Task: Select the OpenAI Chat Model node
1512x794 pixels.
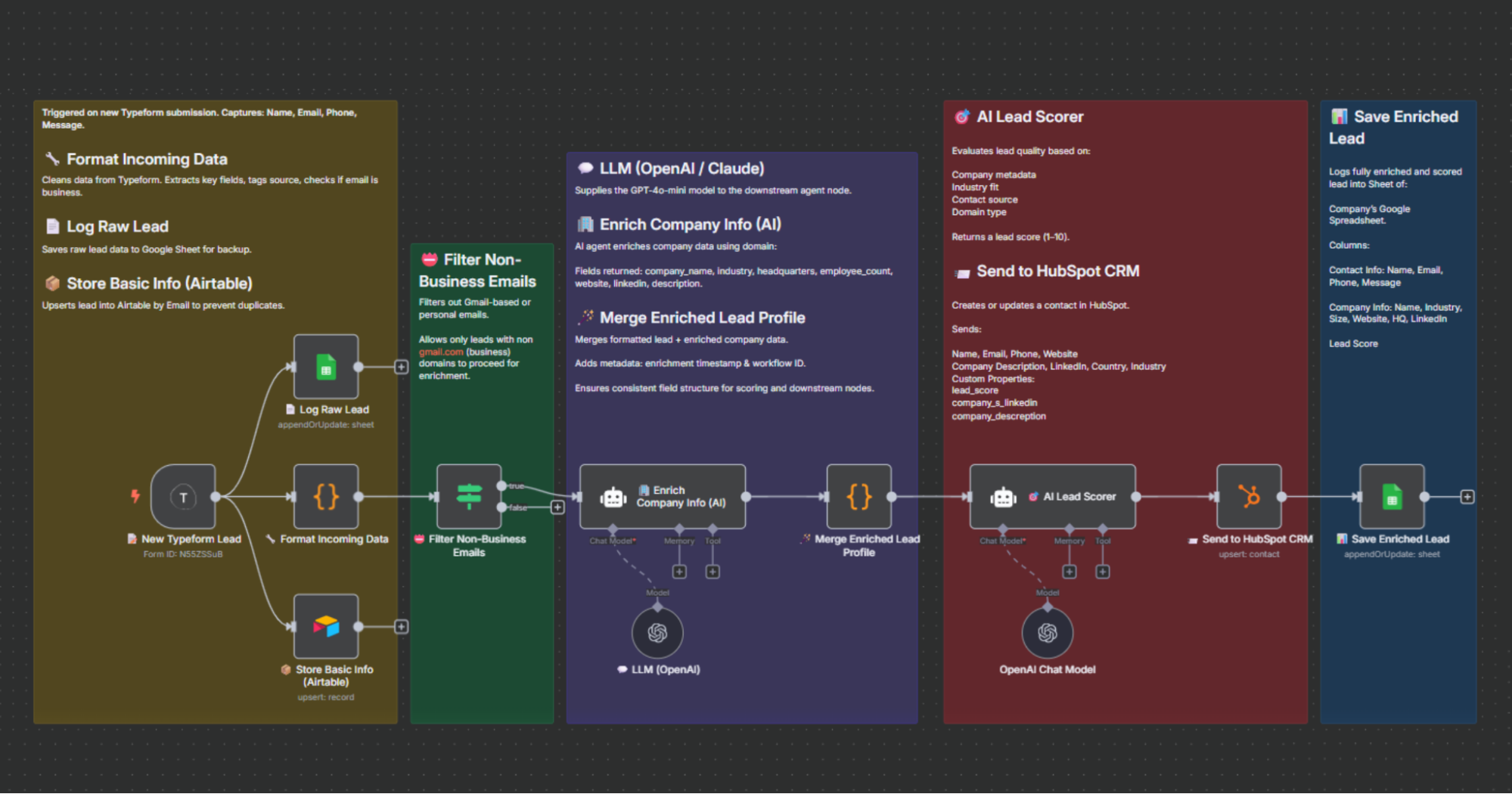Action: click(1047, 632)
